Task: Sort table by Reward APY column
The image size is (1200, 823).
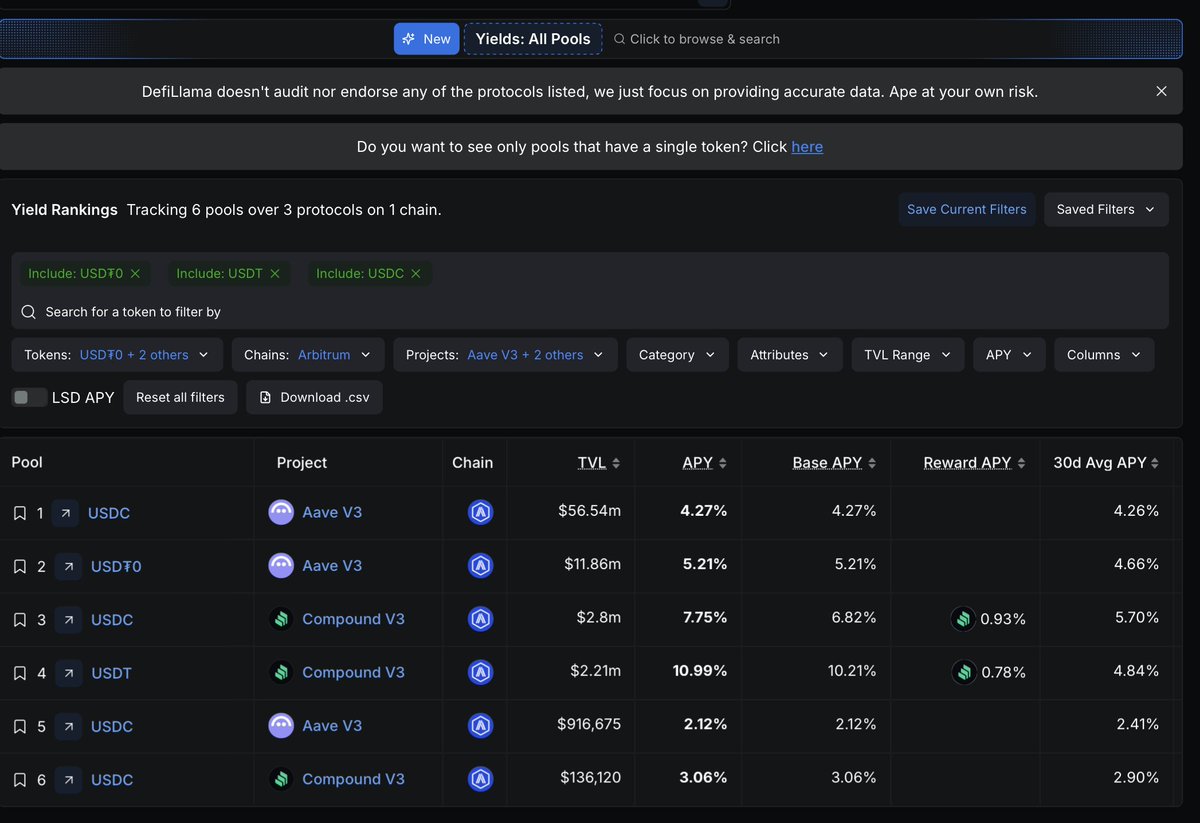Action: tap(974, 463)
